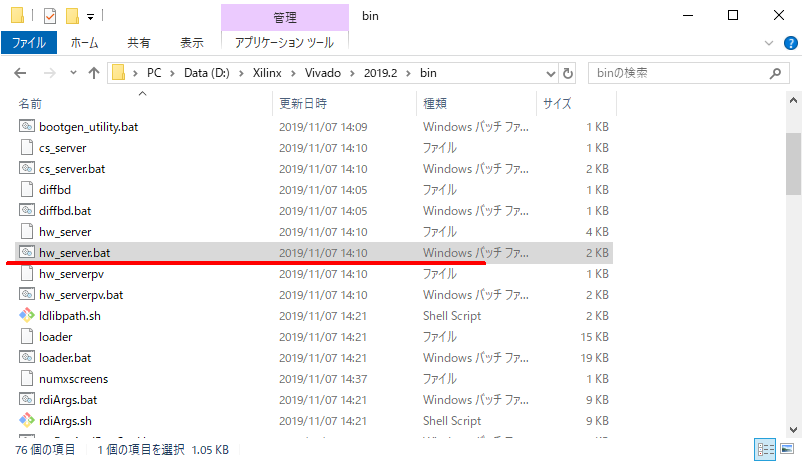Select the ldlibpath.sh shell script icon
803x462 pixels.
coord(27,315)
